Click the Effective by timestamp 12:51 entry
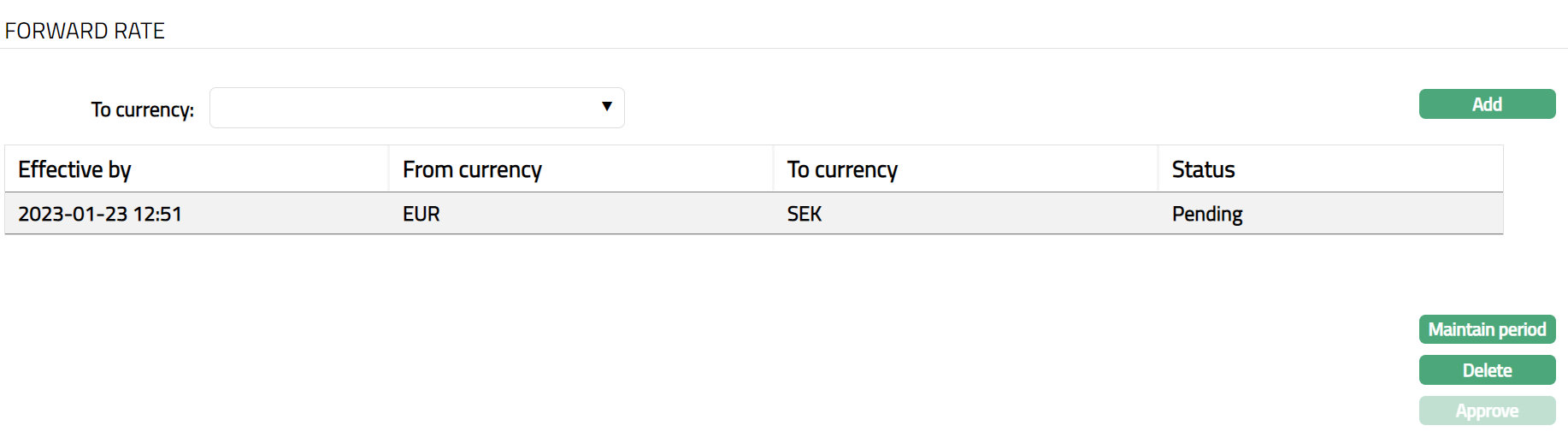The image size is (1568, 443). pos(157,214)
